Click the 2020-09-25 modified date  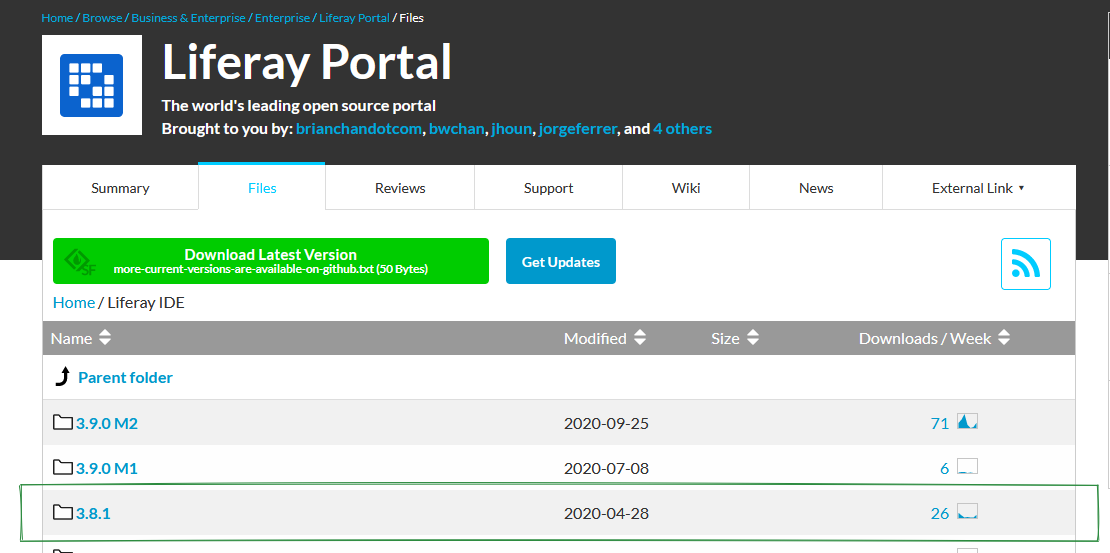tap(606, 423)
